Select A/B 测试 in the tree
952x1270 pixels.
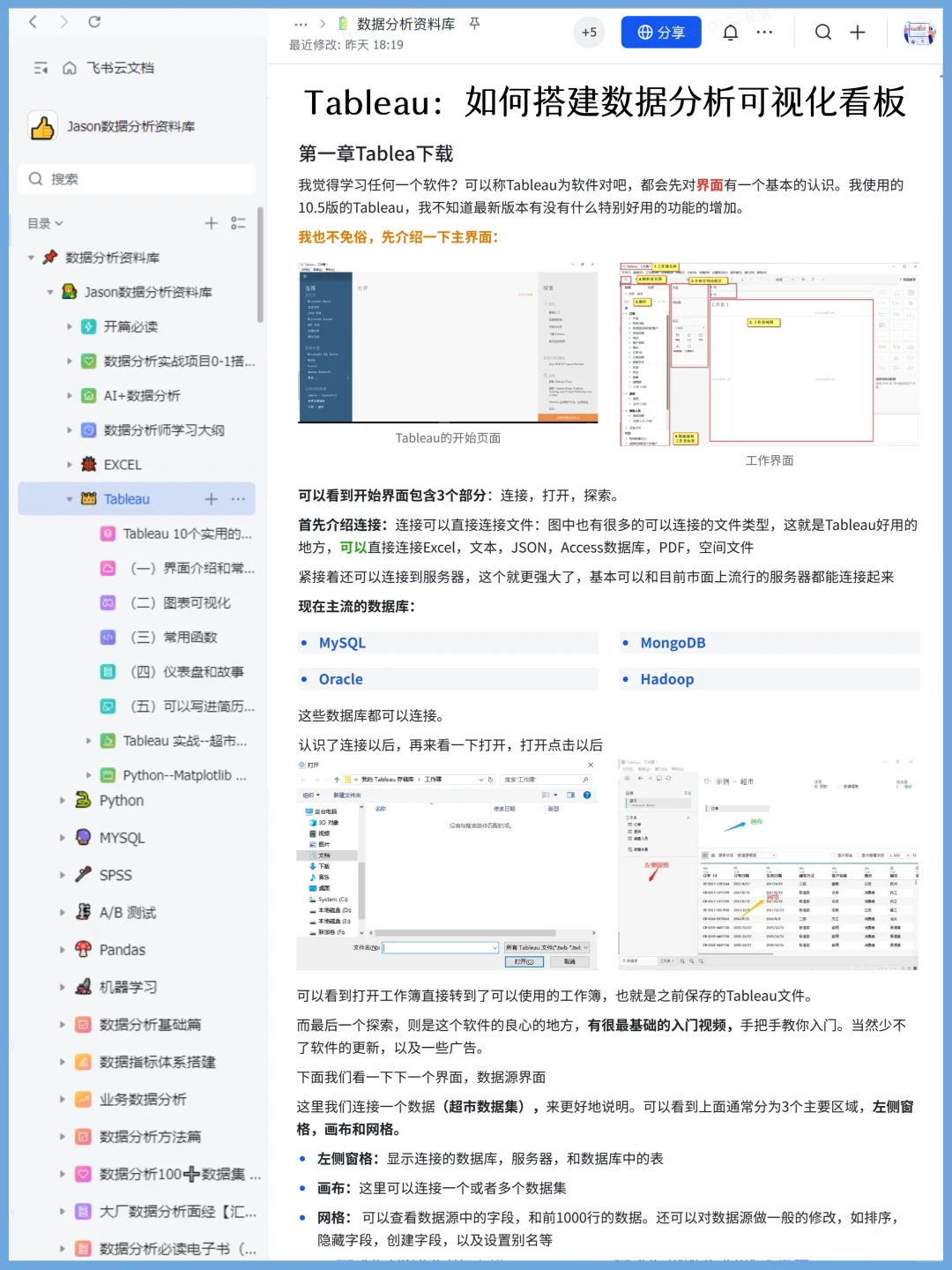(x=127, y=913)
